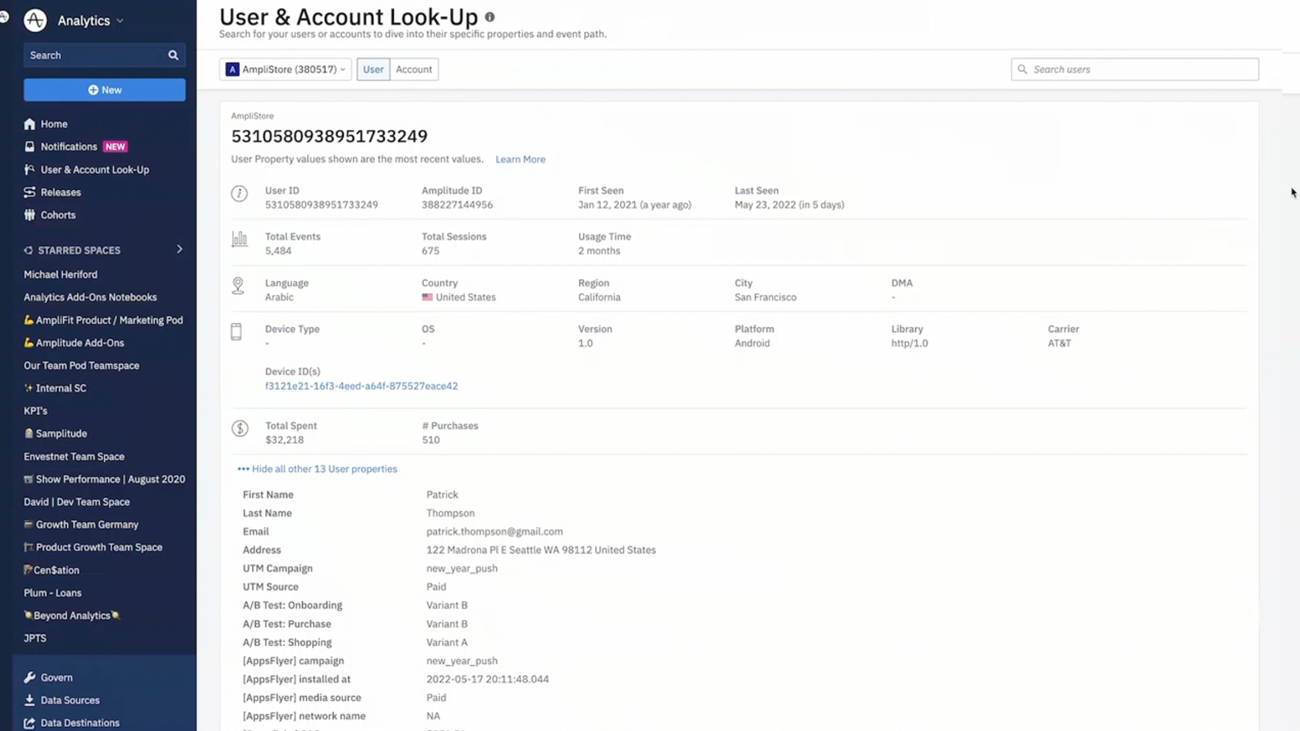Click the Search users input field
Screen dimensions: 1300x731
tap(1140, 70)
